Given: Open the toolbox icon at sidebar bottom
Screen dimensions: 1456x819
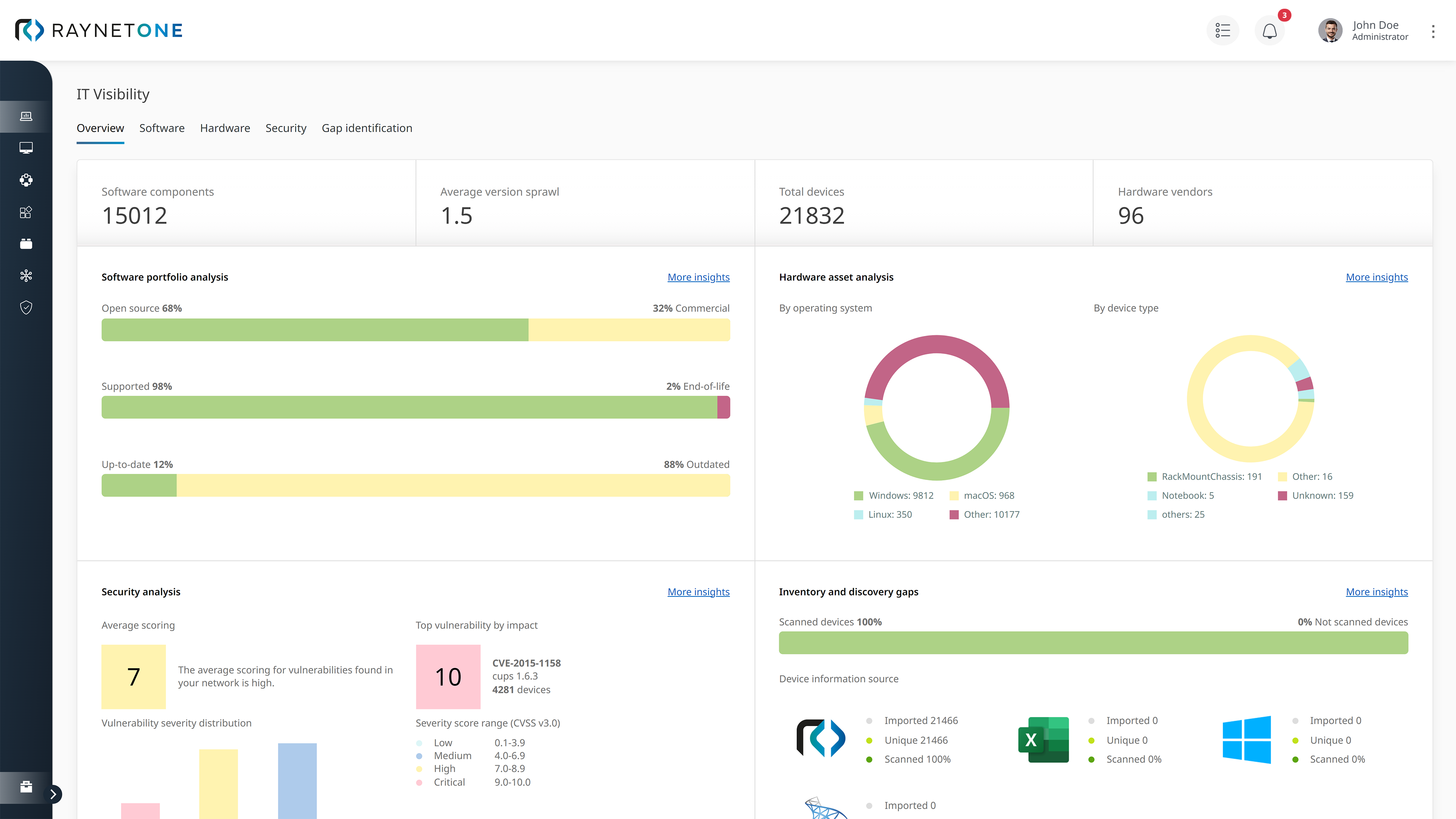Looking at the screenshot, I should pyautogui.click(x=26, y=787).
